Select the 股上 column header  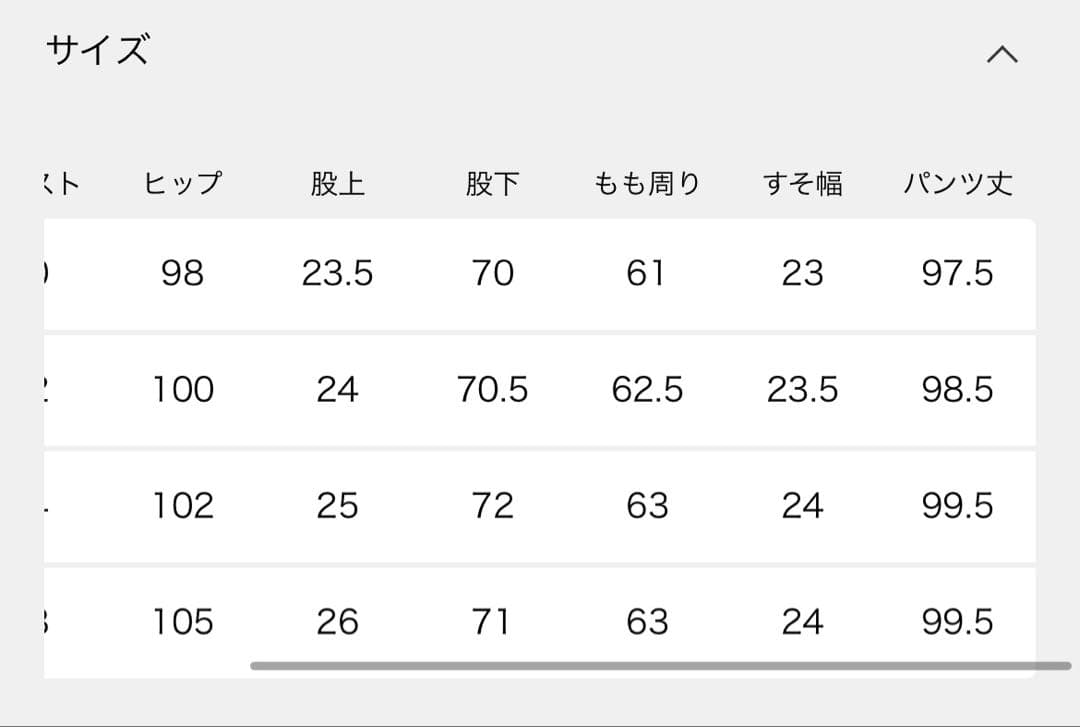[x=339, y=182]
